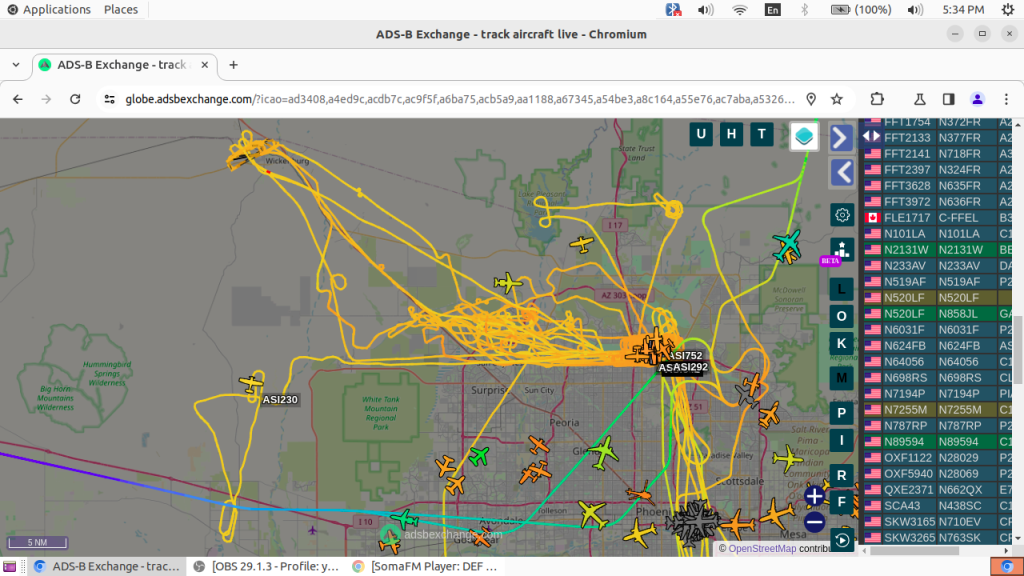This screenshot has width=1024, height=576.
Task: Click the browser back arrow
Action: [x=18, y=99]
